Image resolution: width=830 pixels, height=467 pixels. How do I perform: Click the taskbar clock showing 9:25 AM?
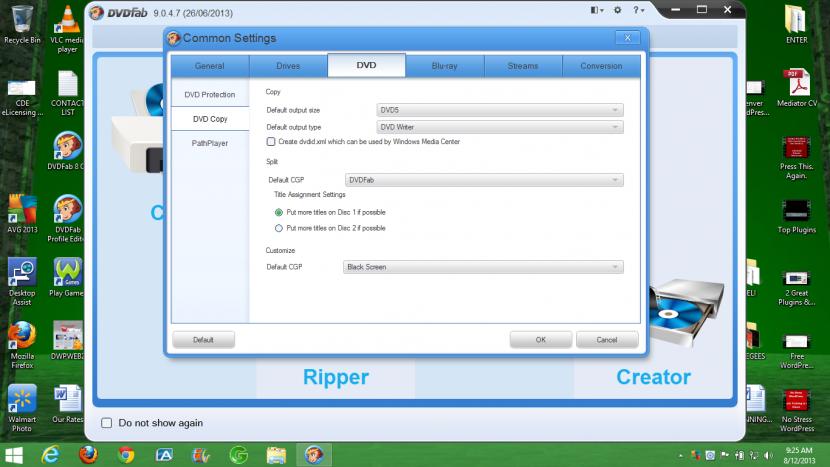(x=799, y=455)
